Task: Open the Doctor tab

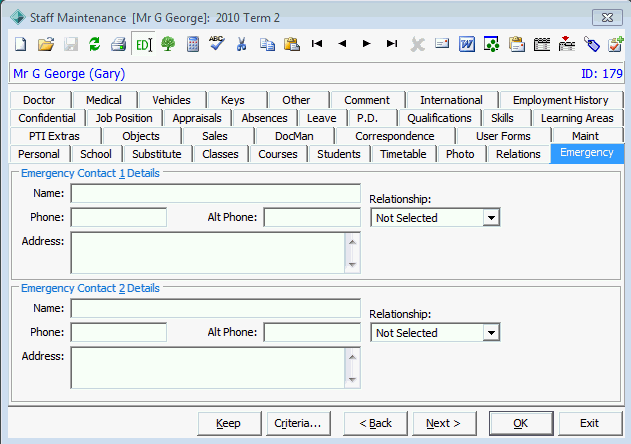Action: pos(39,100)
